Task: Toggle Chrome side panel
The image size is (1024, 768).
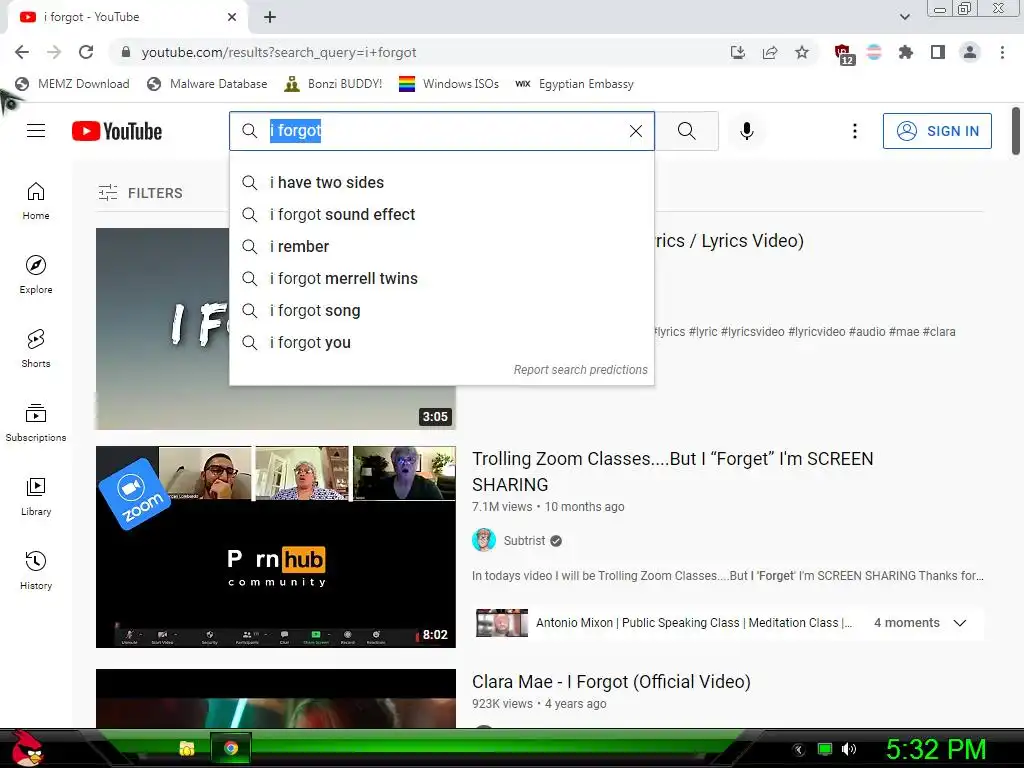Action: [x=938, y=52]
